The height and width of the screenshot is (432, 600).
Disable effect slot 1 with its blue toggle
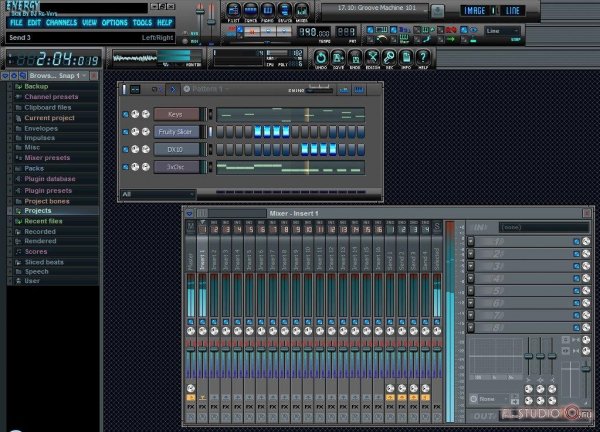point(576,241)
